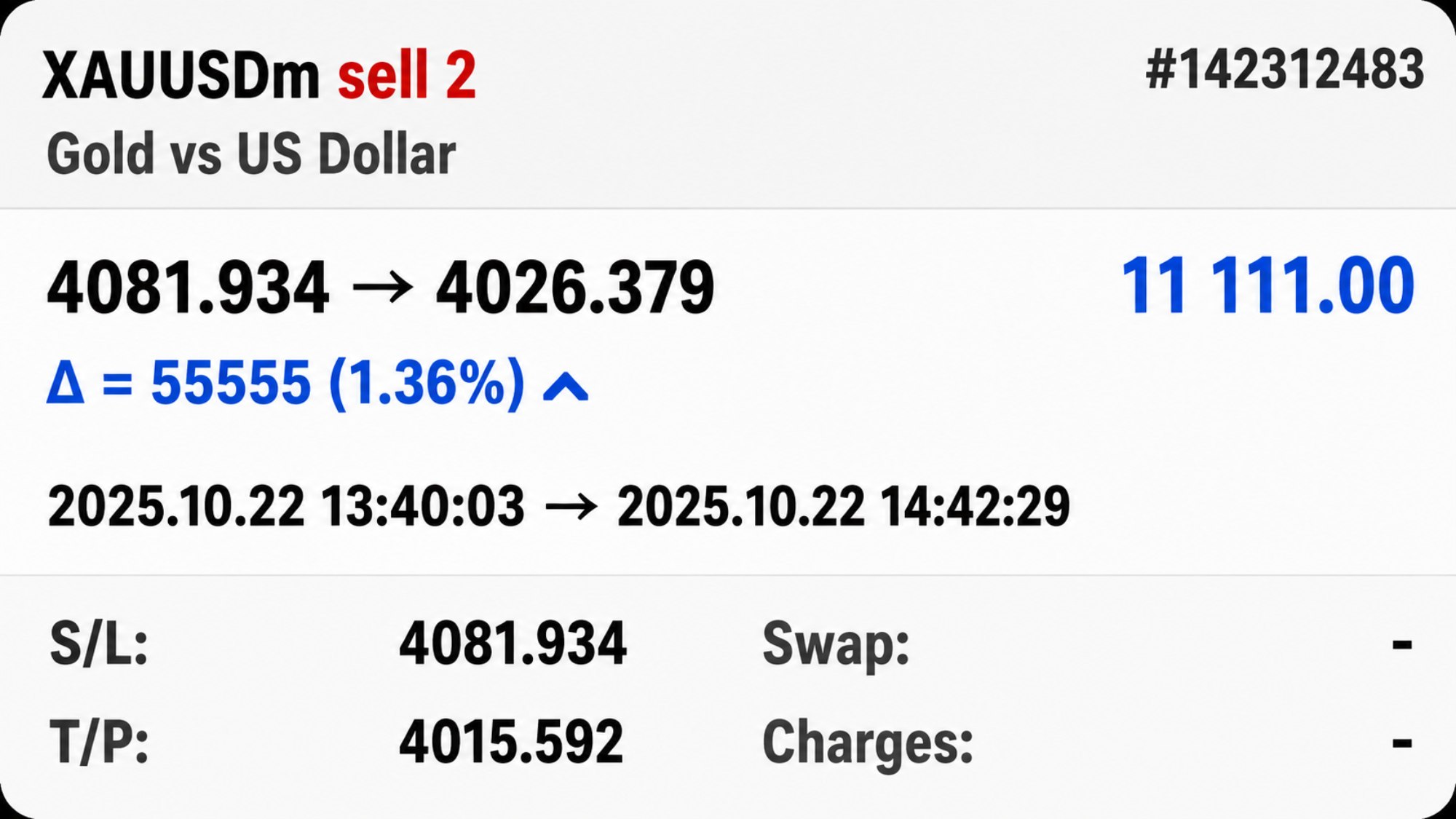Select the stop loss value 4081.934

513,644
